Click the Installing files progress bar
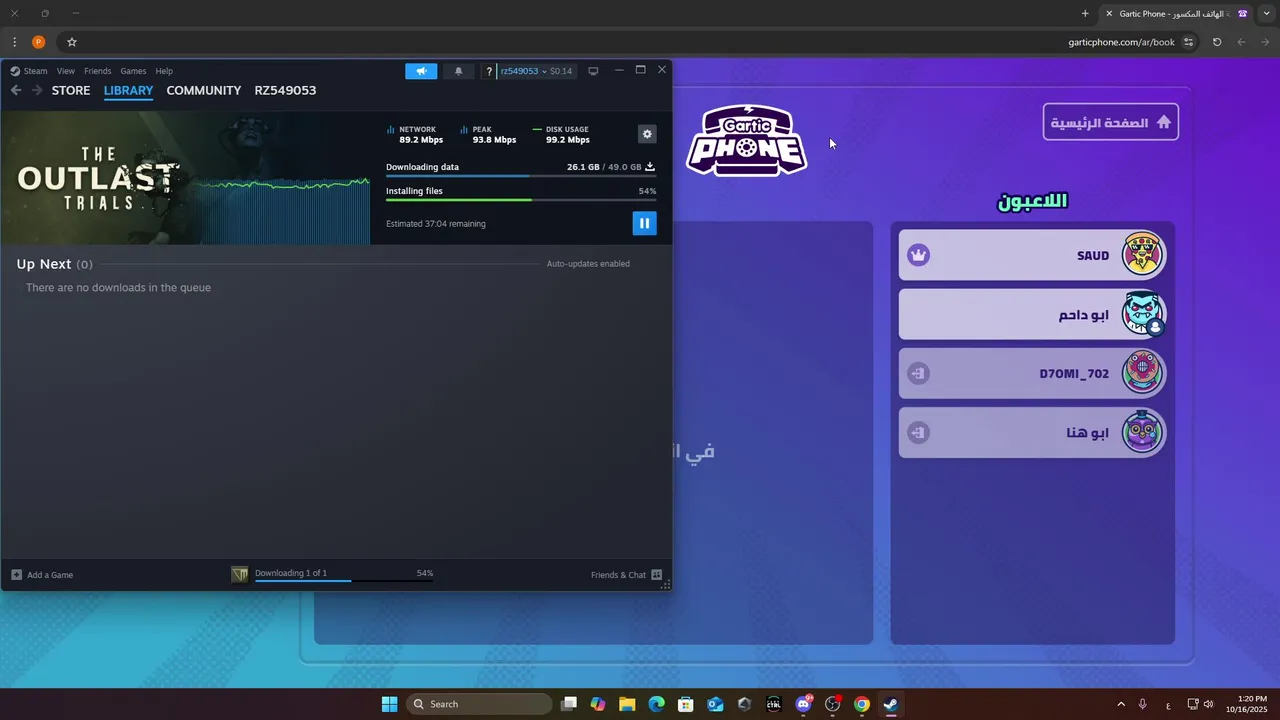 click(x=521, y=200)
